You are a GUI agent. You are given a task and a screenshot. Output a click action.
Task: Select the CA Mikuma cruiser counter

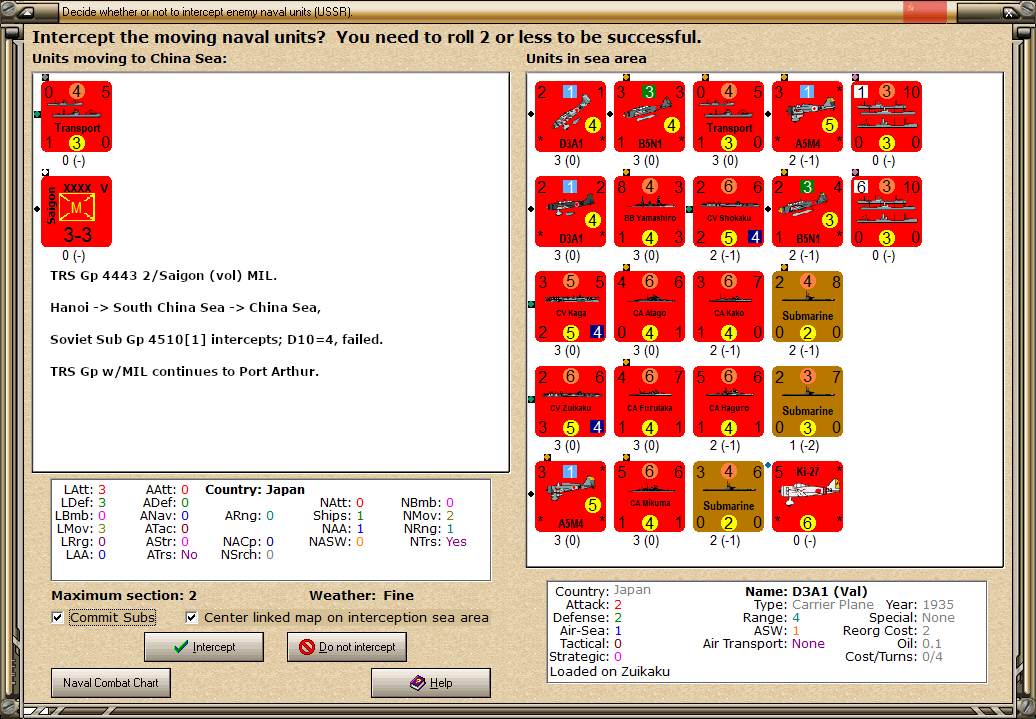point(650,495)
